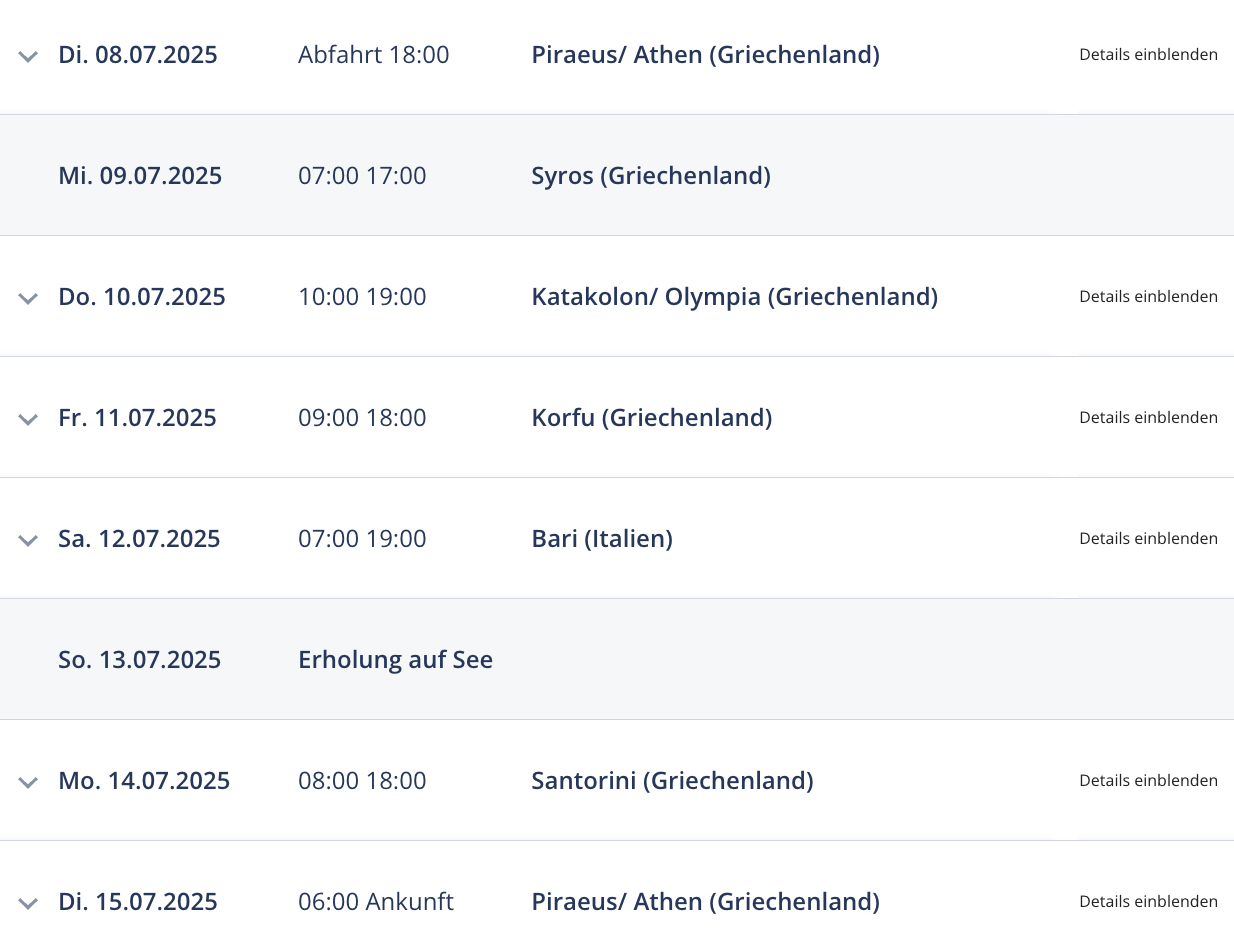Click the Santorini (Griechenland) port title

[x=672, y=781]
